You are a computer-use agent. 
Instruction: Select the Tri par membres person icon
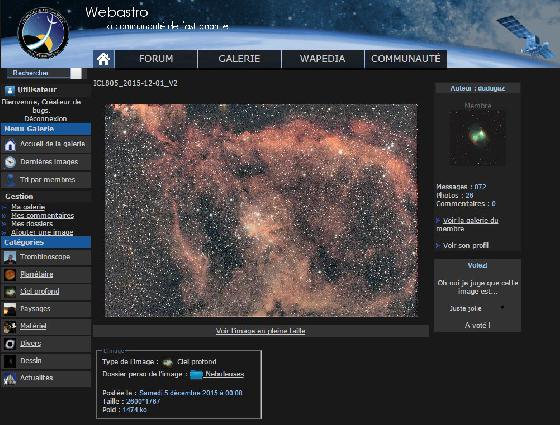(10, 180)
